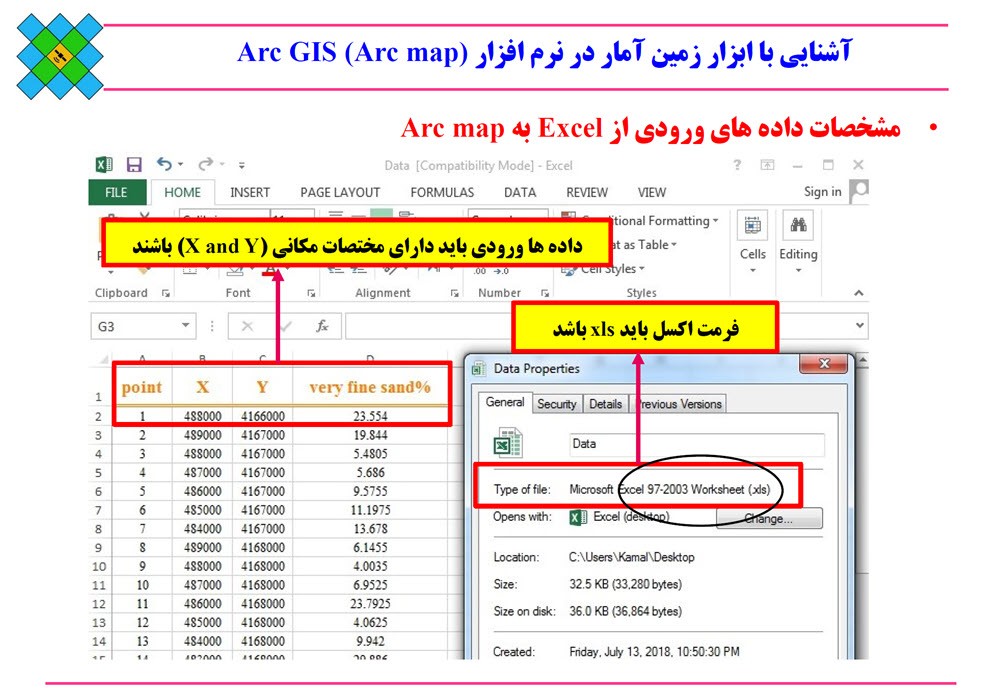The image size is (1000, 688).
Task: Click the Undo arrow icon
Action: point(165,165)
